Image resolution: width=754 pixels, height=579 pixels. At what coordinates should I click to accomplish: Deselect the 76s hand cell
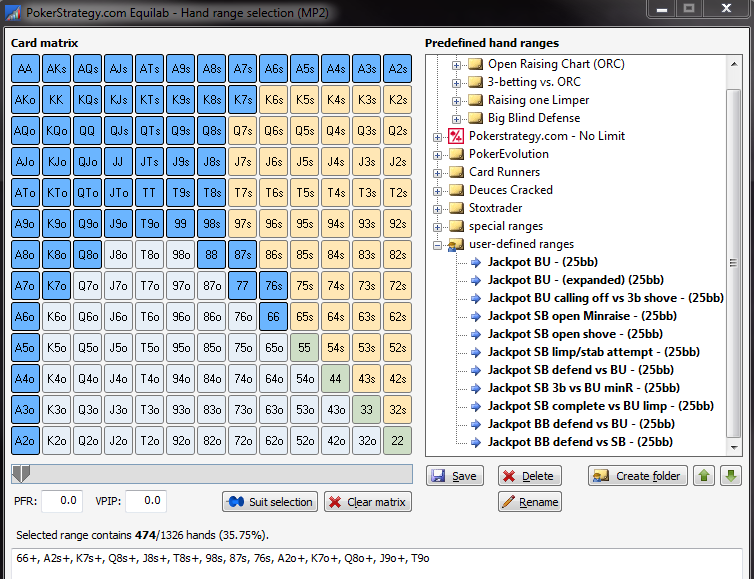[x=274, y=286]
